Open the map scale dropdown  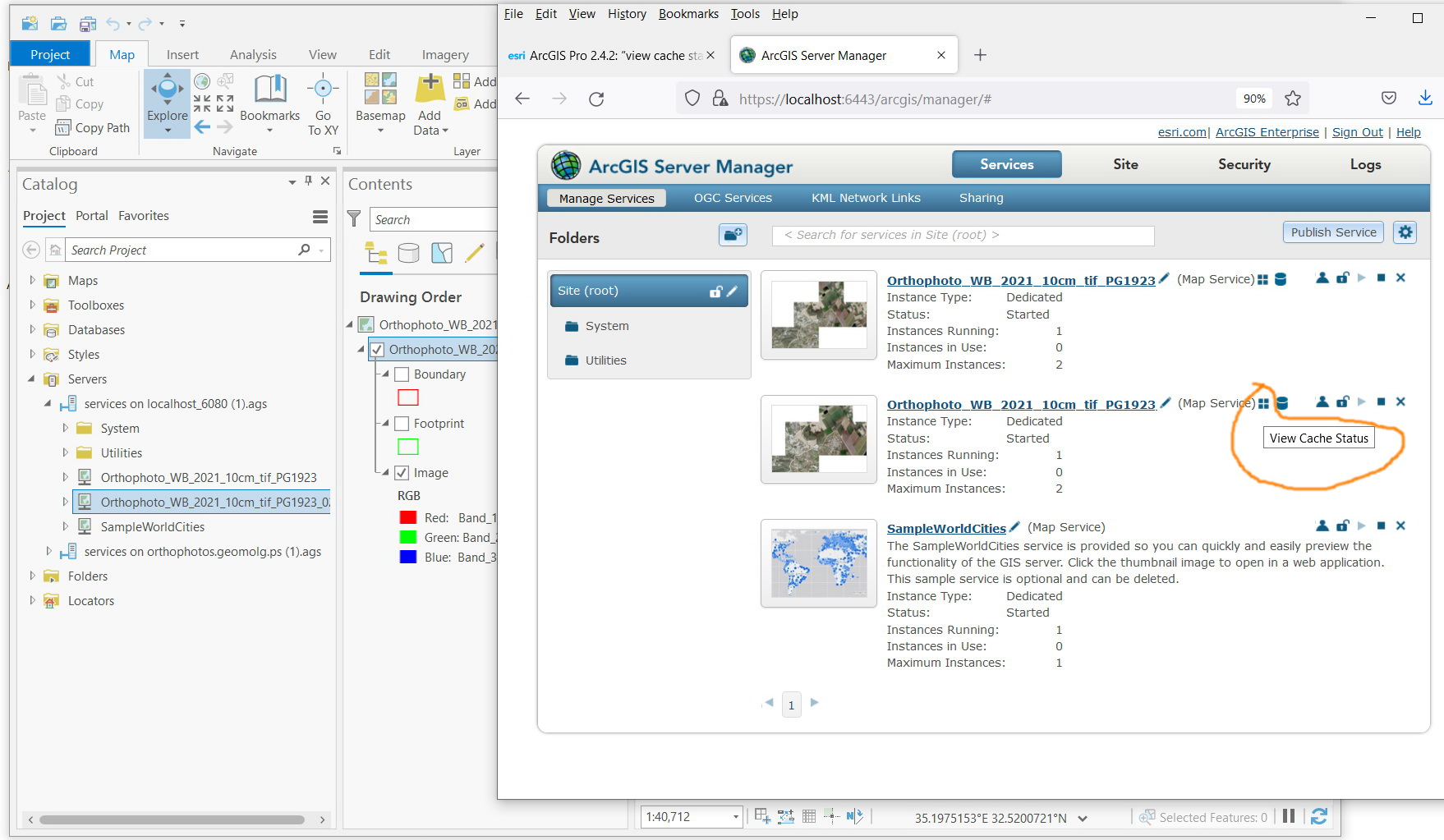[x=735, y=816]
